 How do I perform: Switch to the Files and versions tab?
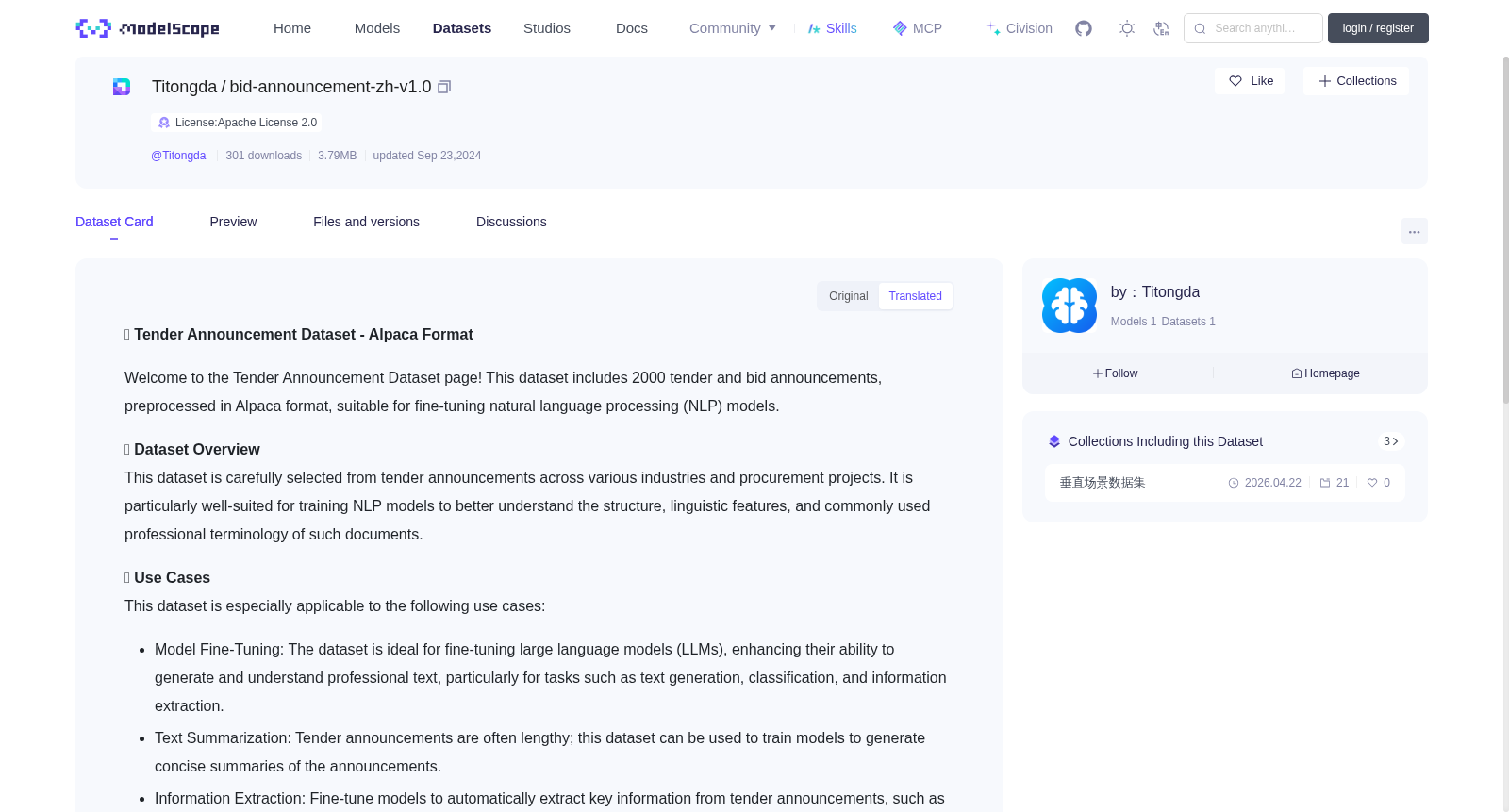coord(366,222)
